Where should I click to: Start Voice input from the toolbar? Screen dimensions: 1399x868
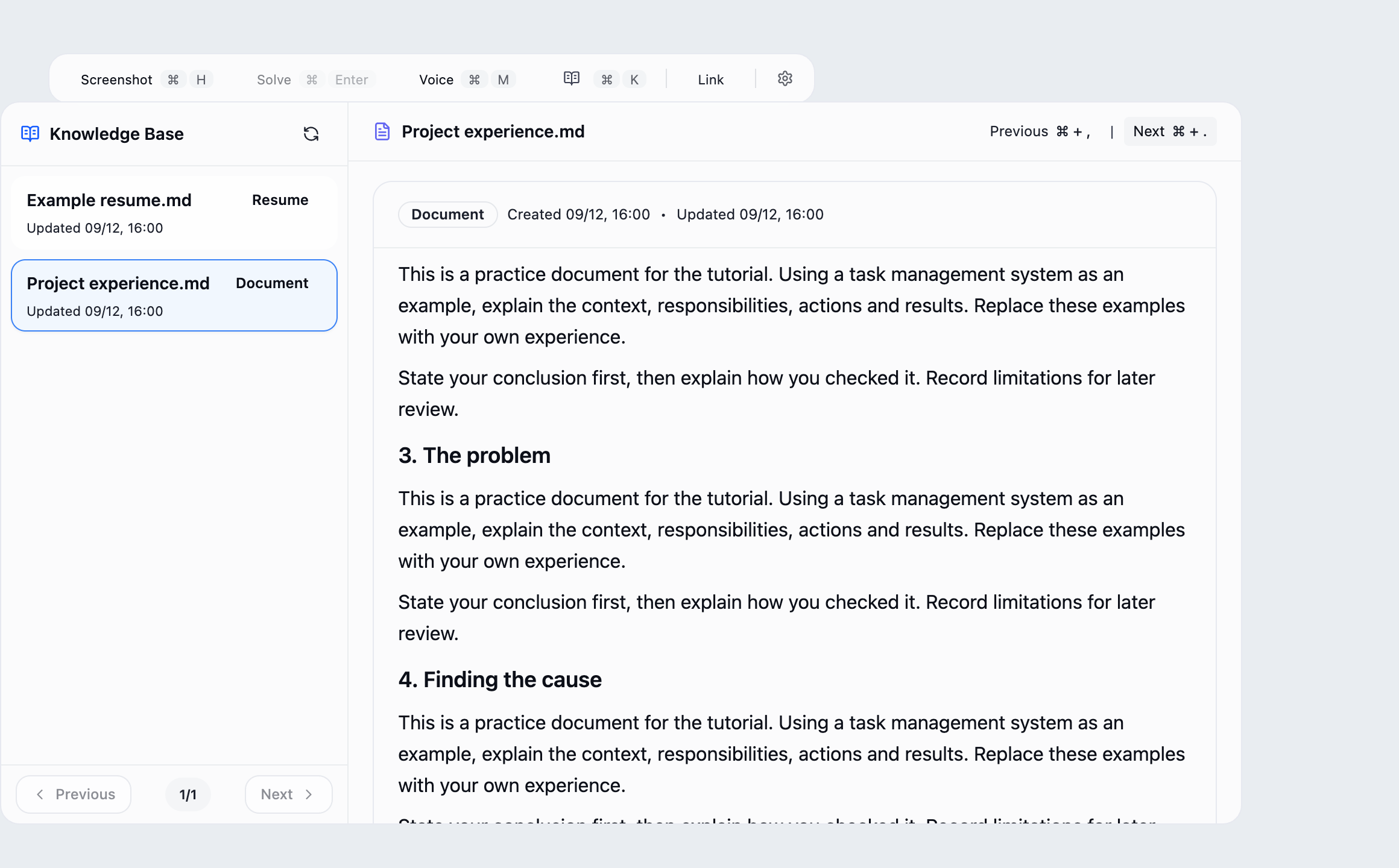(436, 80)
